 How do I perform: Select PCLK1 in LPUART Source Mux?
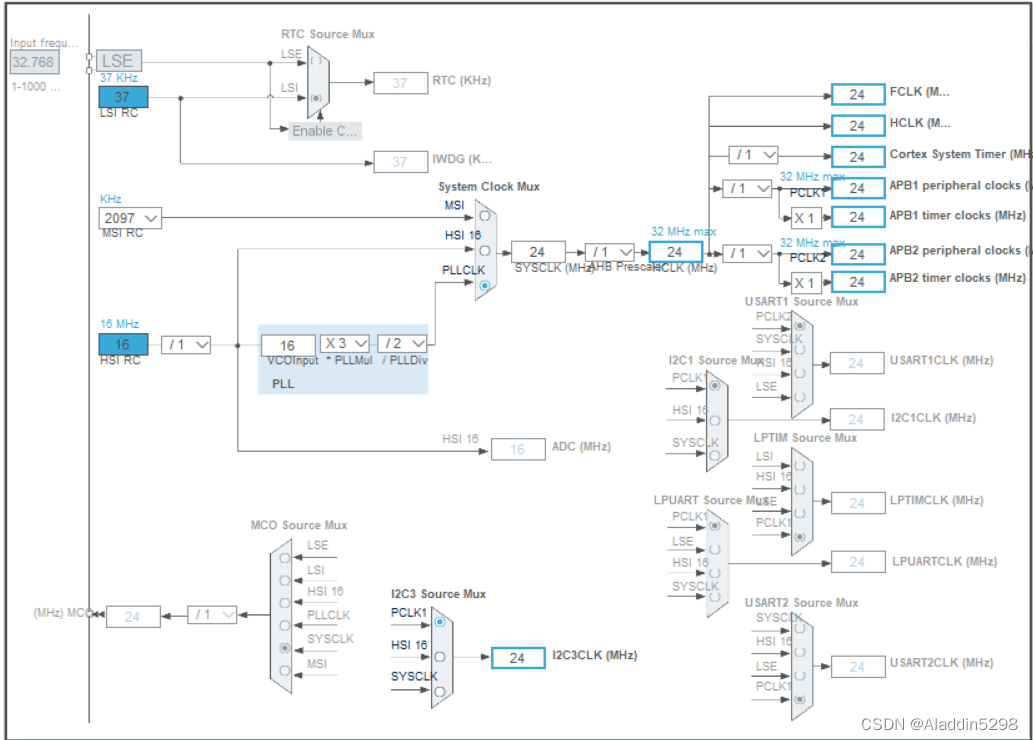point(715,525)
